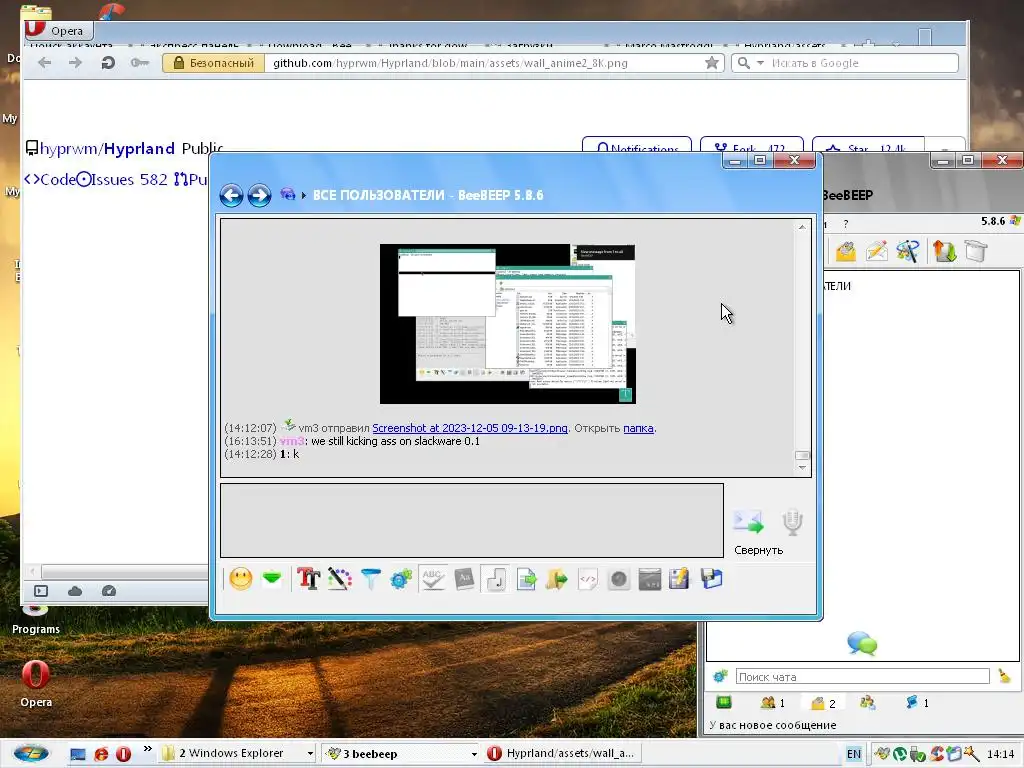This screenshot has height=768, width=1024.
Task: Open the chat font (Tt) settings
Action: 308,579
